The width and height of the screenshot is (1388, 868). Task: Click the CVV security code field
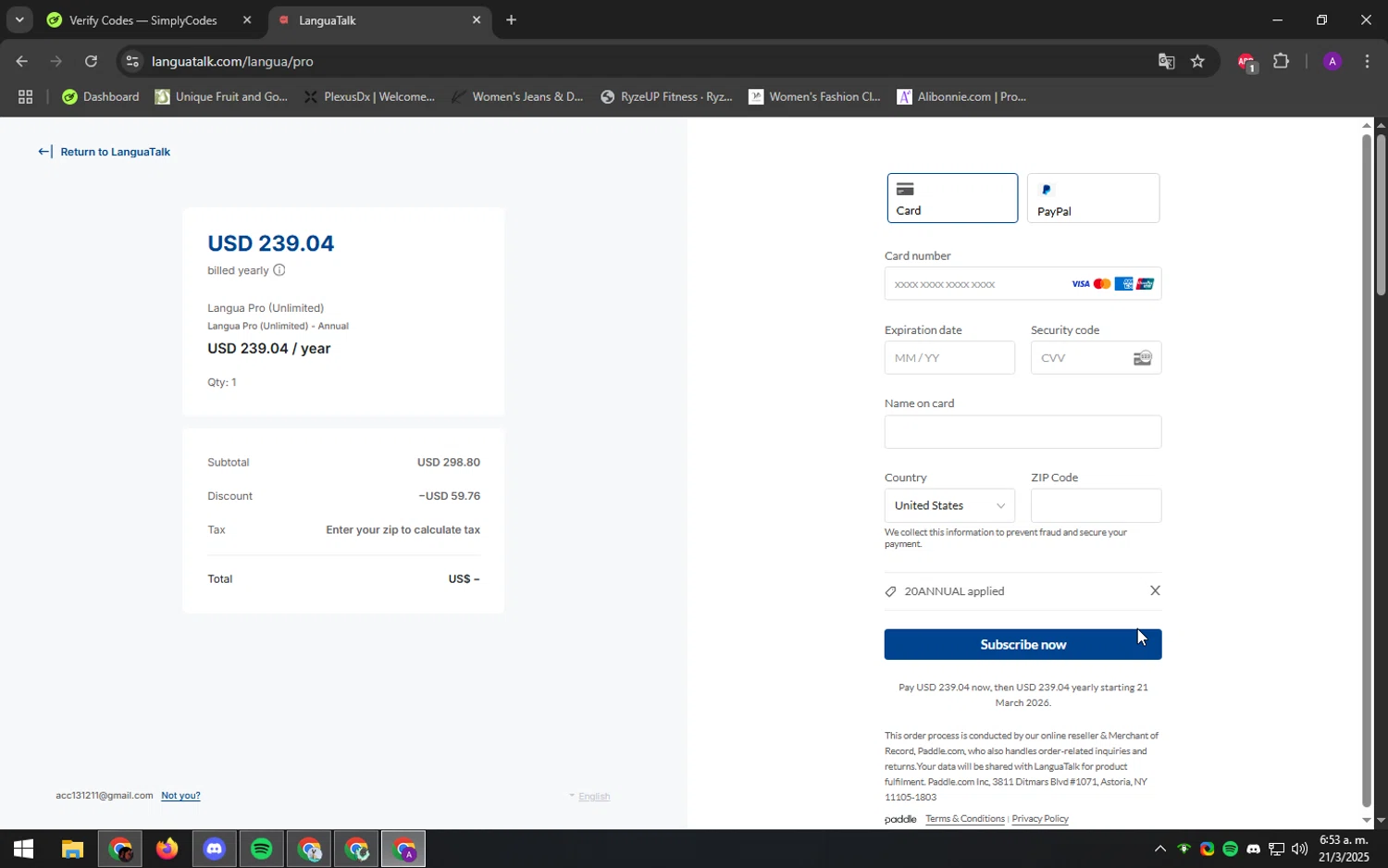pos(1096,358)
